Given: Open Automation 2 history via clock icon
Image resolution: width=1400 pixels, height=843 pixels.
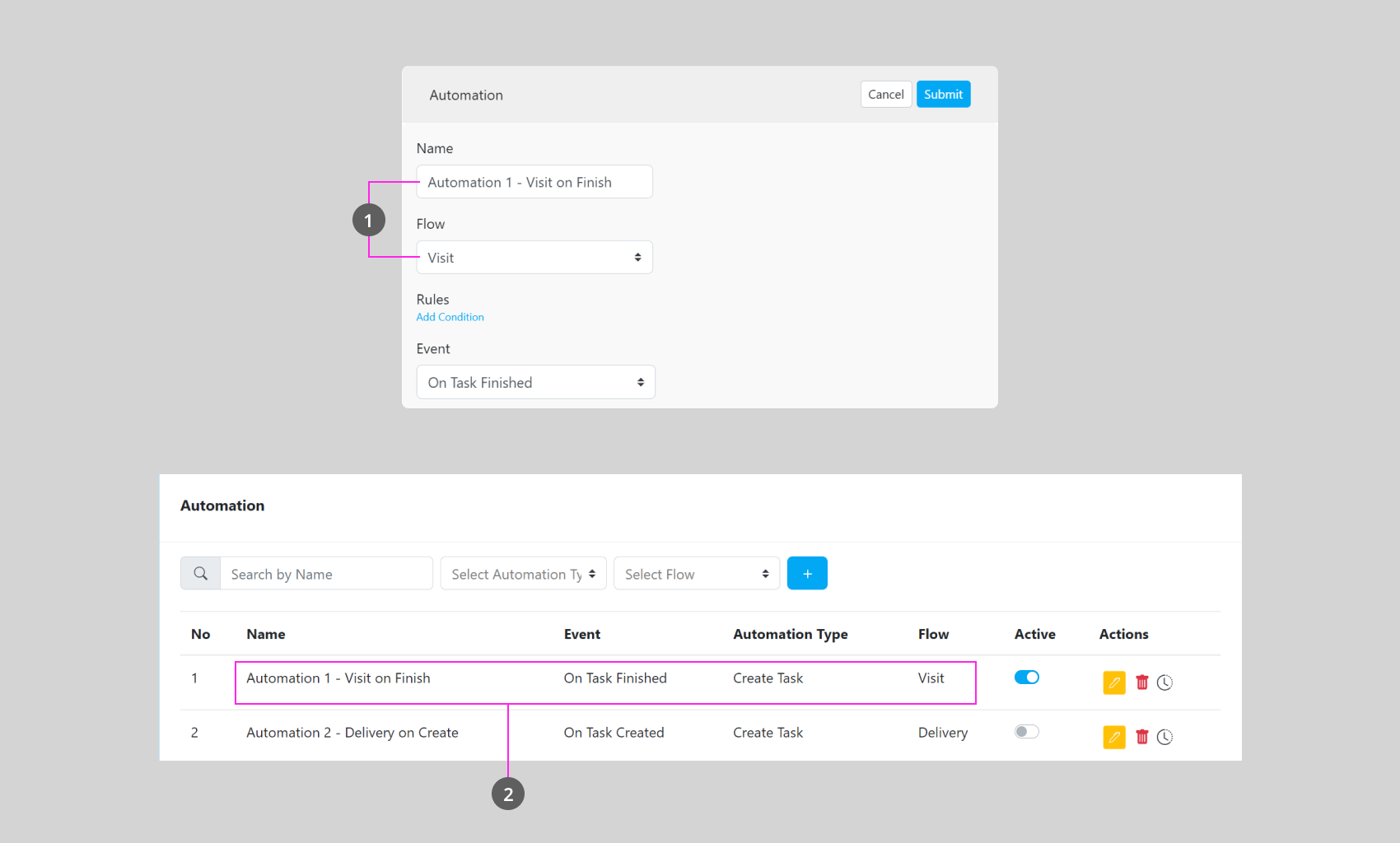Looking at the screenshot, I should pyautogui.click(x=1164, y=737).
